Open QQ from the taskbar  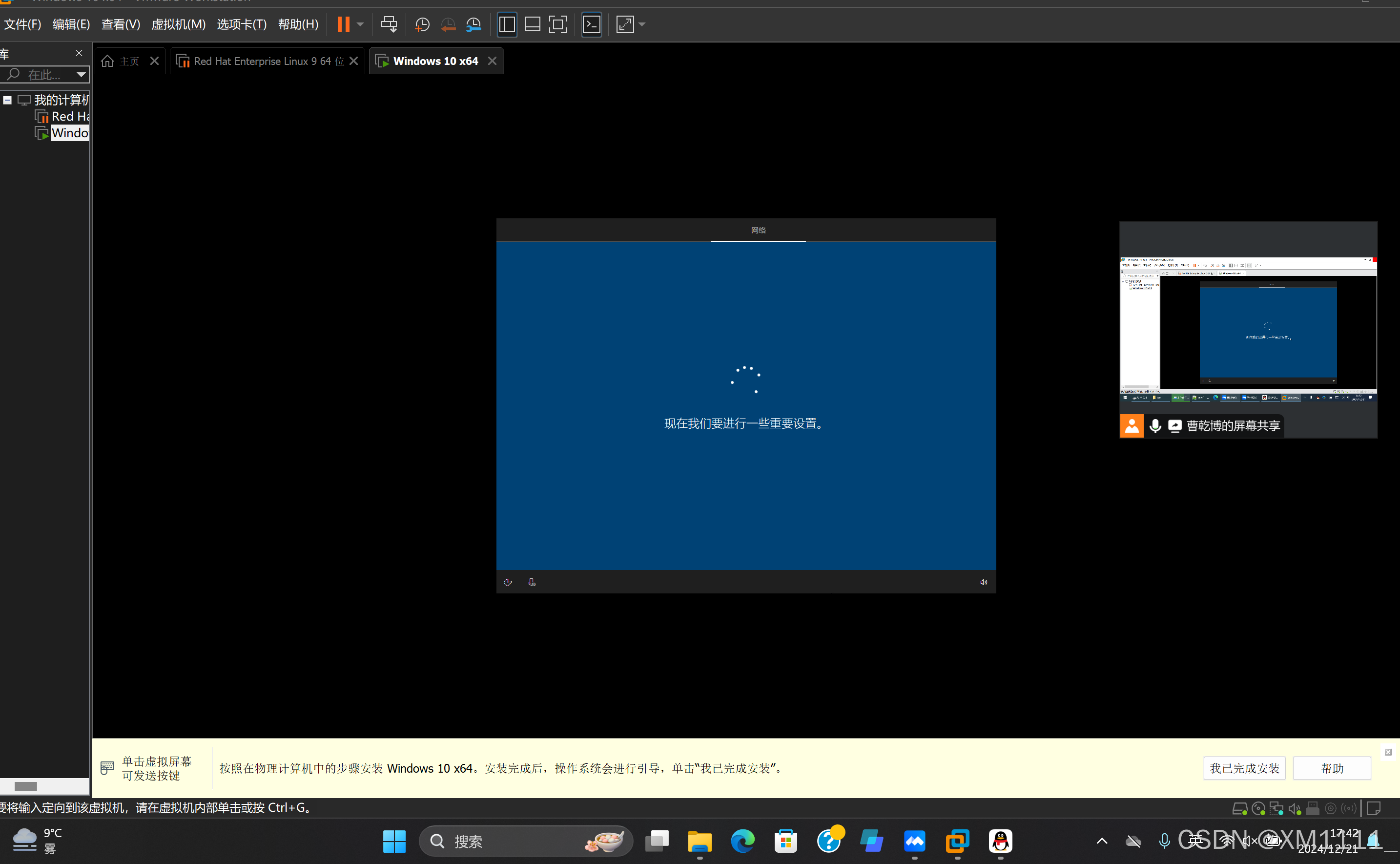[x=1000, y=841]
